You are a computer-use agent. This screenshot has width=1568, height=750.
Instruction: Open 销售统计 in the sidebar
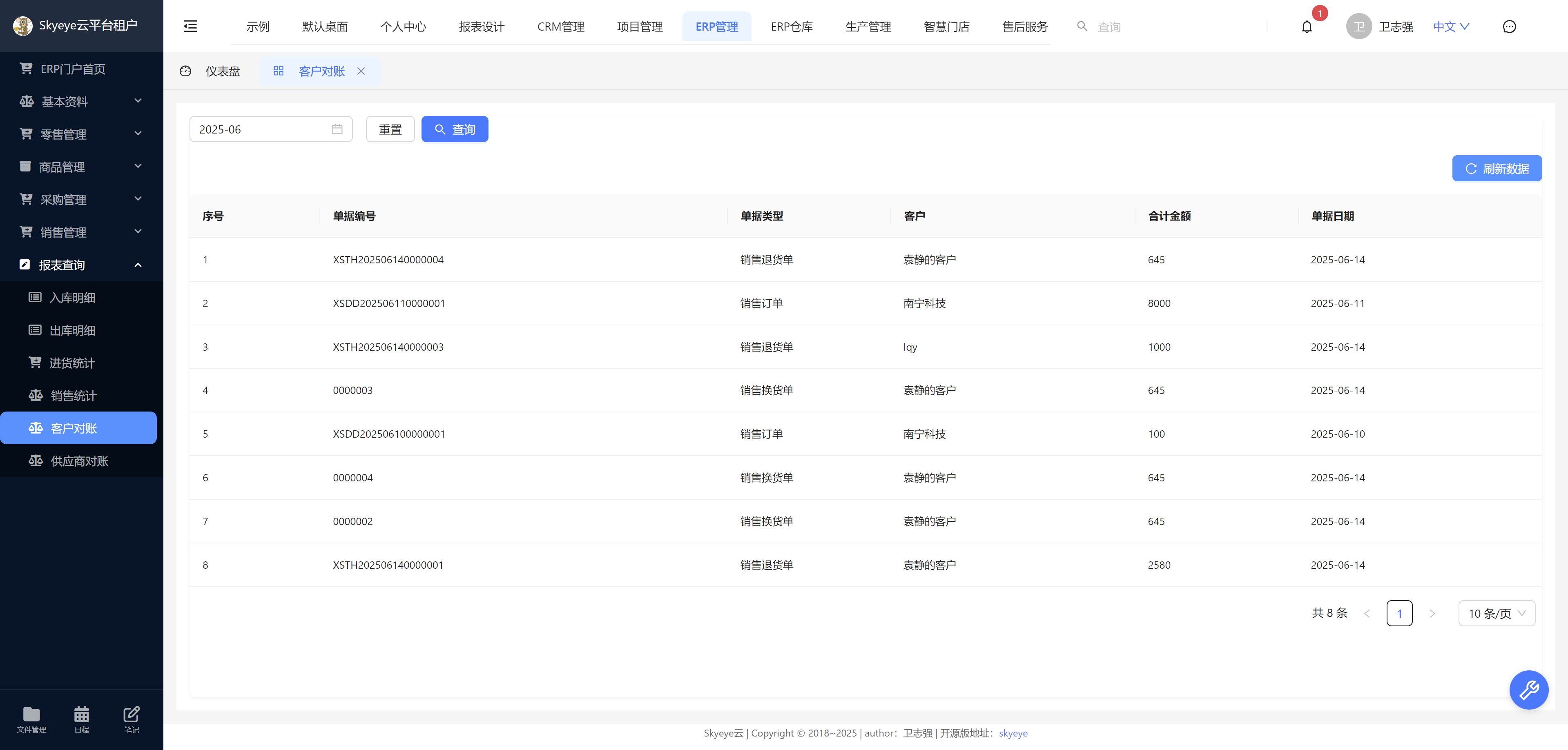(x=82, y=395)
